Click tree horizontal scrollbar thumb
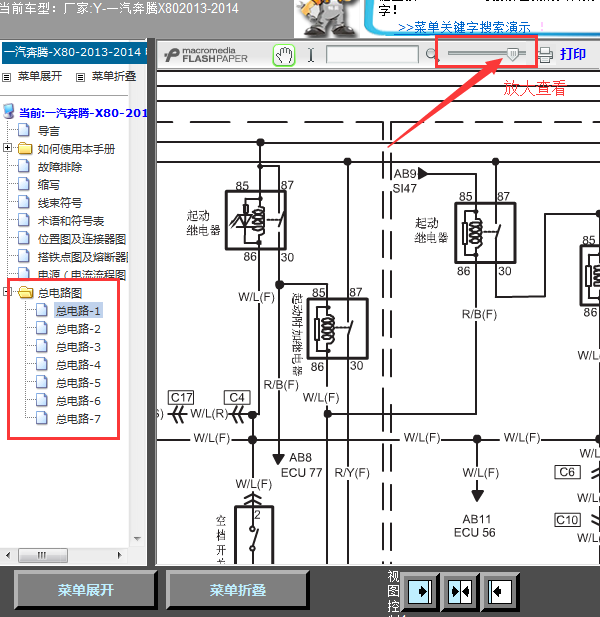The image size is (600, 617). pyautogui.click(x=43, y=555)
